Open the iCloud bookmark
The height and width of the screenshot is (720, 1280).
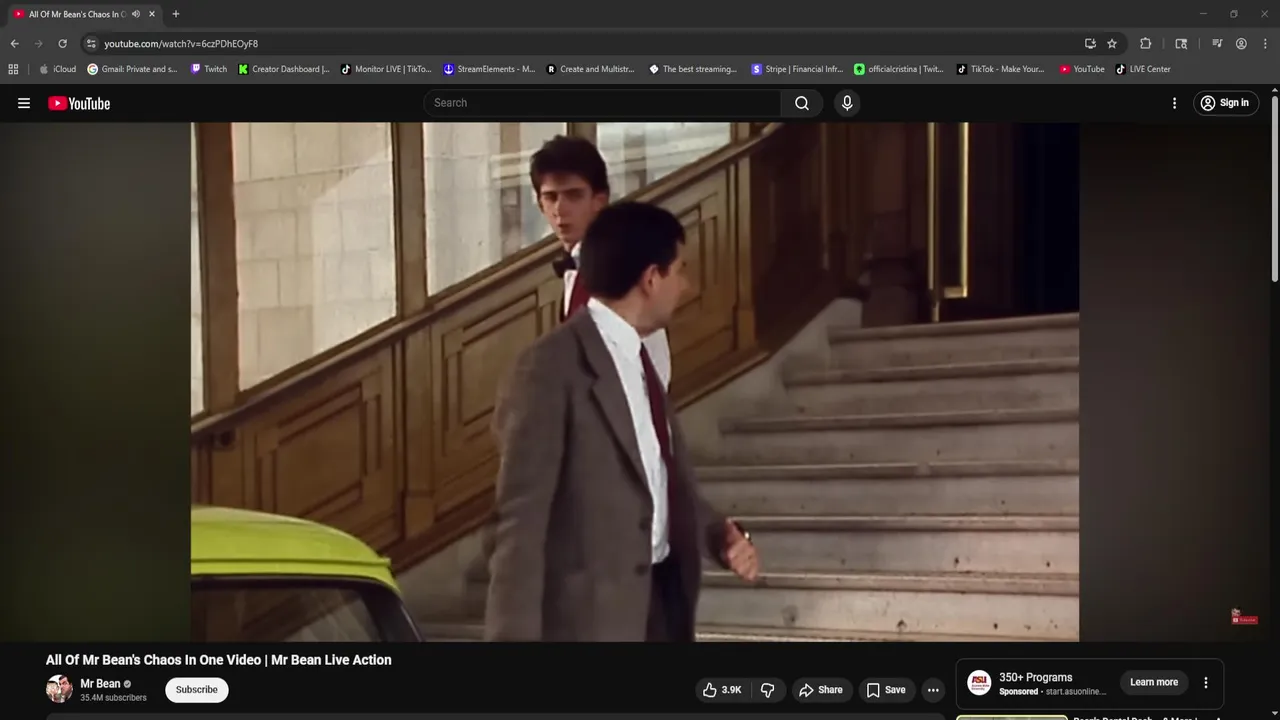57,69
